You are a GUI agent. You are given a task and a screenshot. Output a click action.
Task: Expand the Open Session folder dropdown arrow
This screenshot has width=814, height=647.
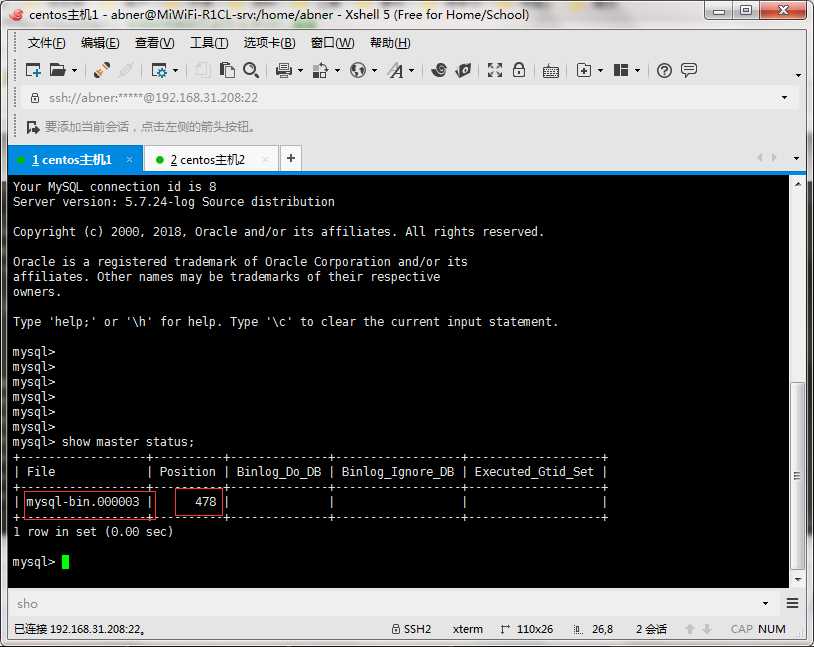click(74, 70)
